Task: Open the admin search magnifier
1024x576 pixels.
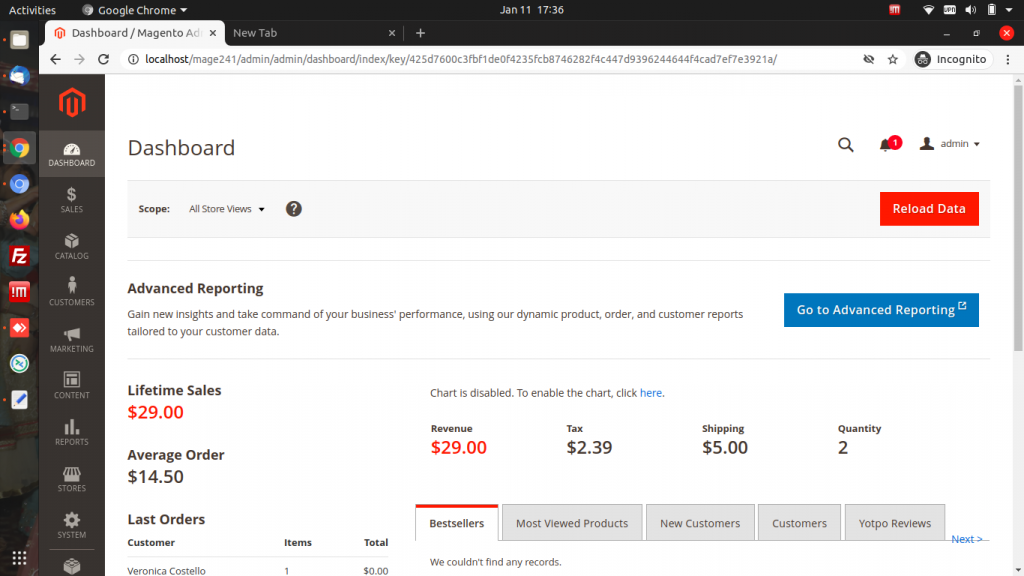Action: pyautogui.click(x=846, y=144)
